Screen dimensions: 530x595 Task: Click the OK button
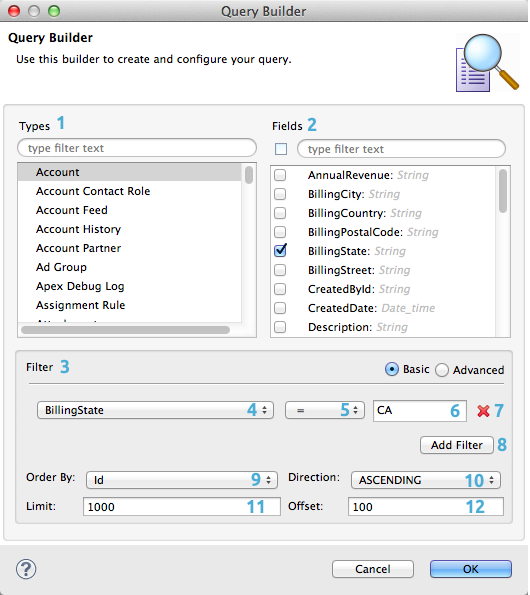471,569
